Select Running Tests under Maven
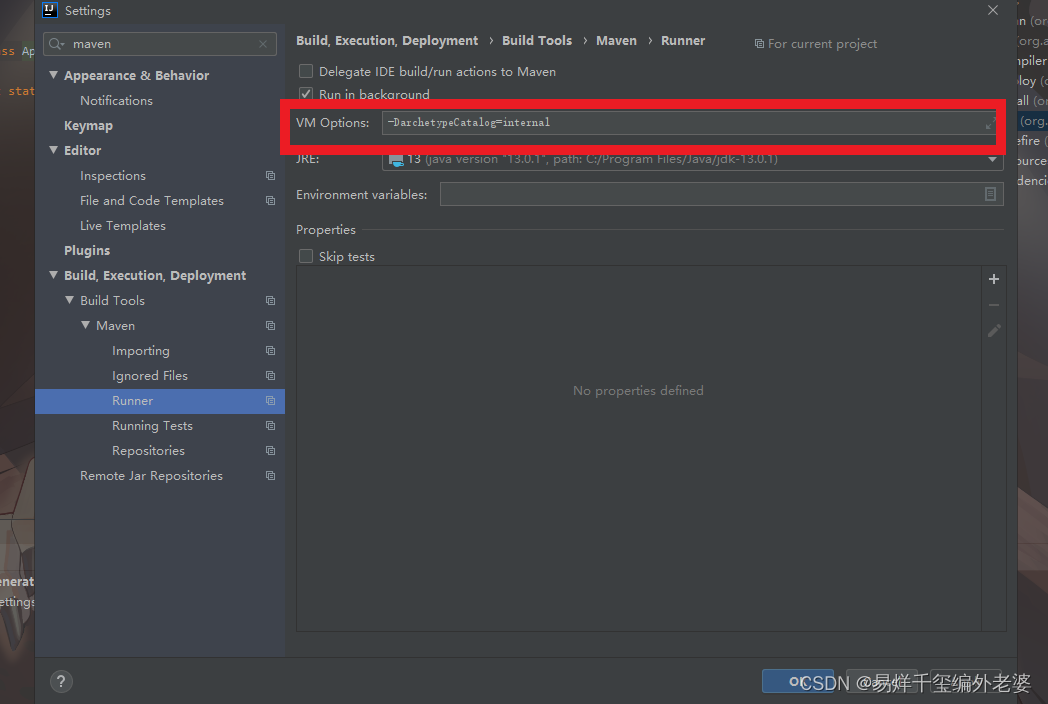The height and width of the screenshot is (704, 1048). (x=152, y=426)
